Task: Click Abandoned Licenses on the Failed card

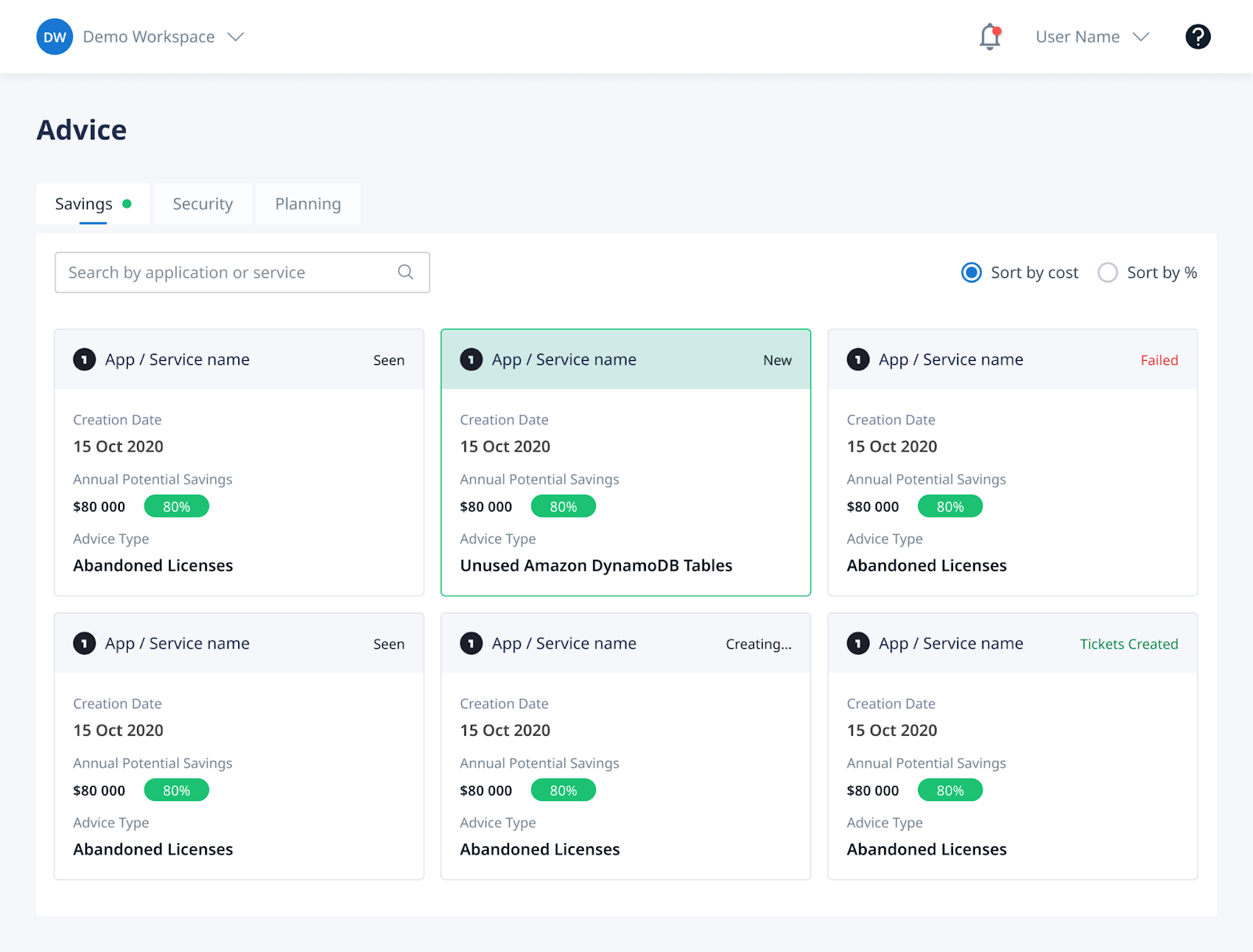Action: click(x=926, y=565)
